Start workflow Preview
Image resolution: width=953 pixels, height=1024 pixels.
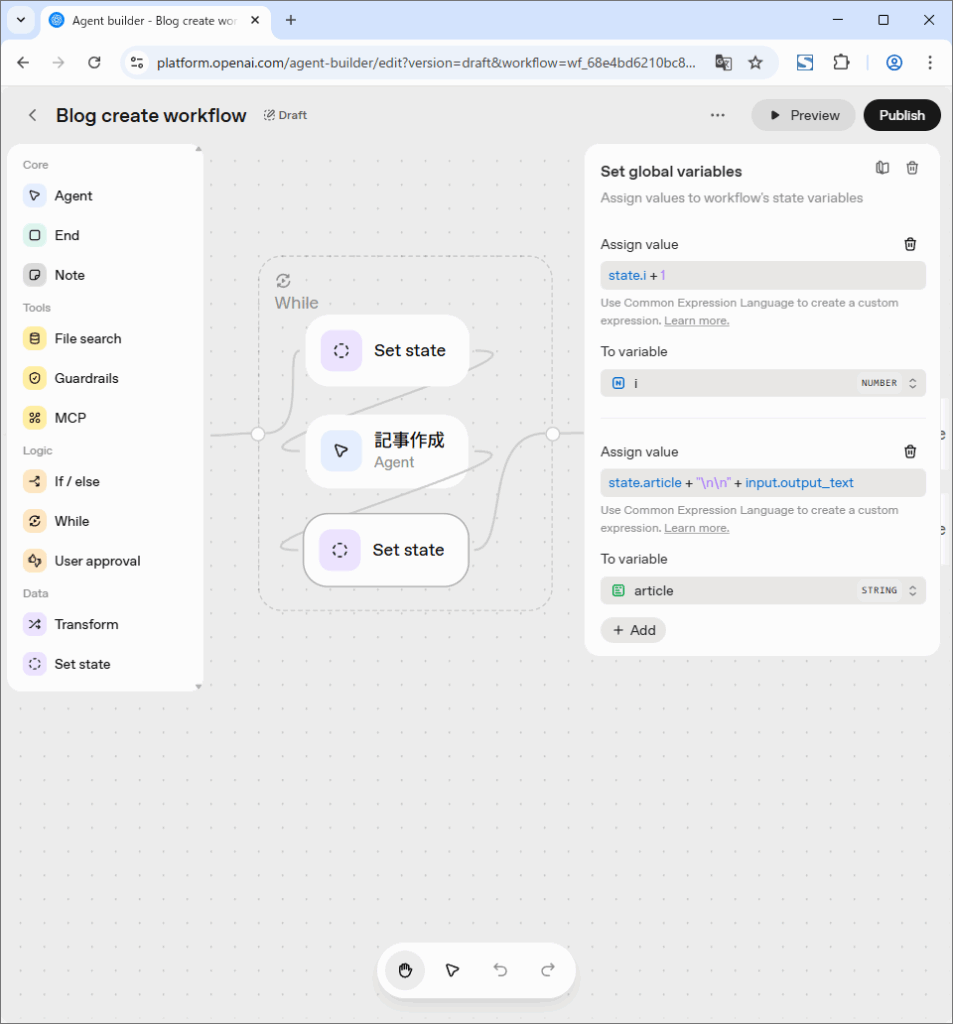click(803, 115)
